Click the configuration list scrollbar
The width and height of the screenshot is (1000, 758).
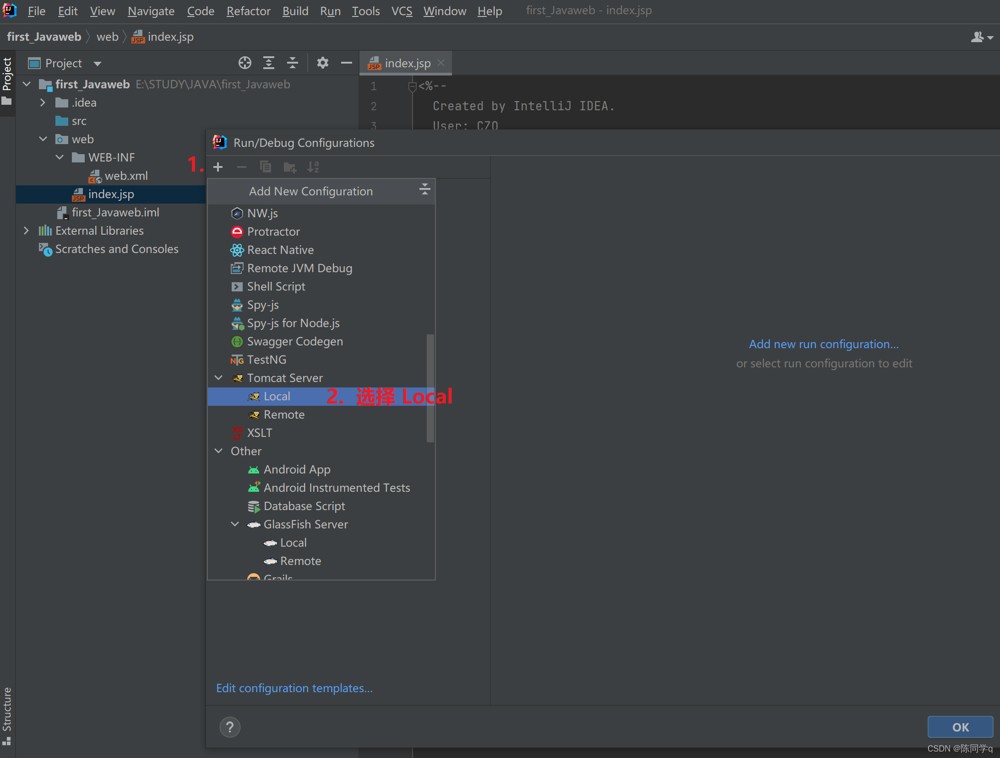pos(430,388)
